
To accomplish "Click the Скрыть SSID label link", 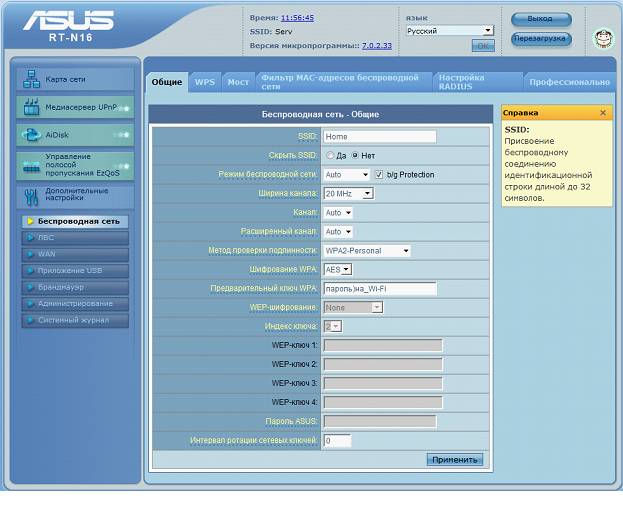I will [x=293, y=155].
